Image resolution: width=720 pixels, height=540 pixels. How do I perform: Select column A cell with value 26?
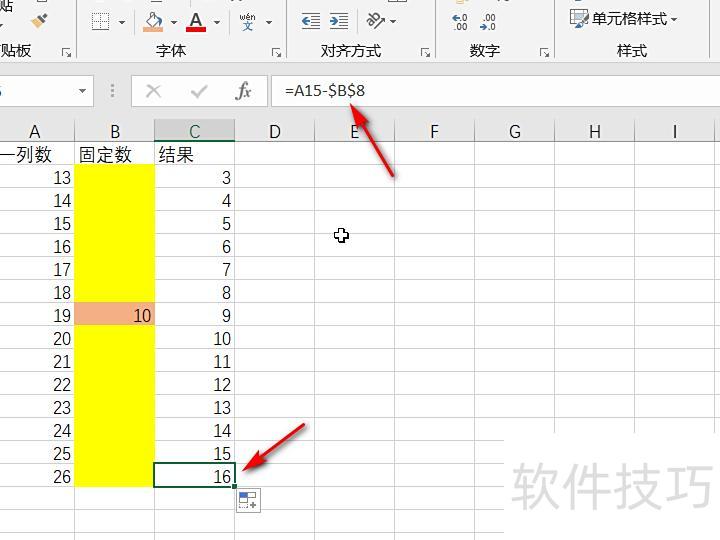click(37, 475)
